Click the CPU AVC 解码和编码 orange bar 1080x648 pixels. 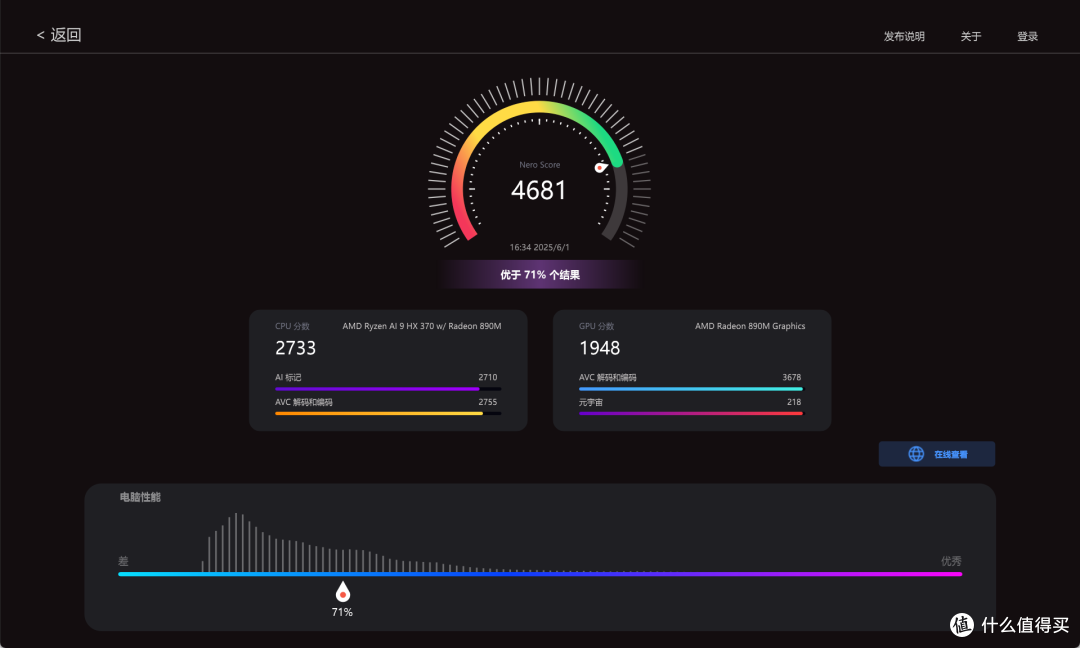[x=388, y=414]
